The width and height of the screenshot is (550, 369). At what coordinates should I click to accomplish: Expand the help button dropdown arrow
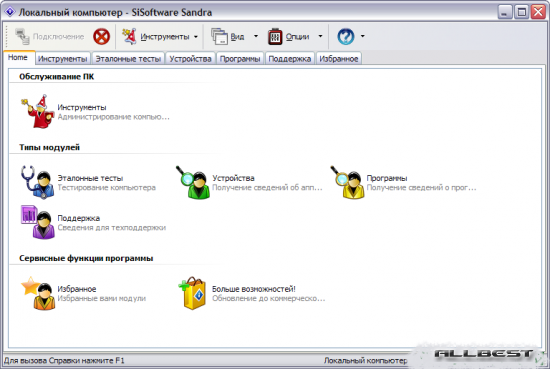click(362, 36)
